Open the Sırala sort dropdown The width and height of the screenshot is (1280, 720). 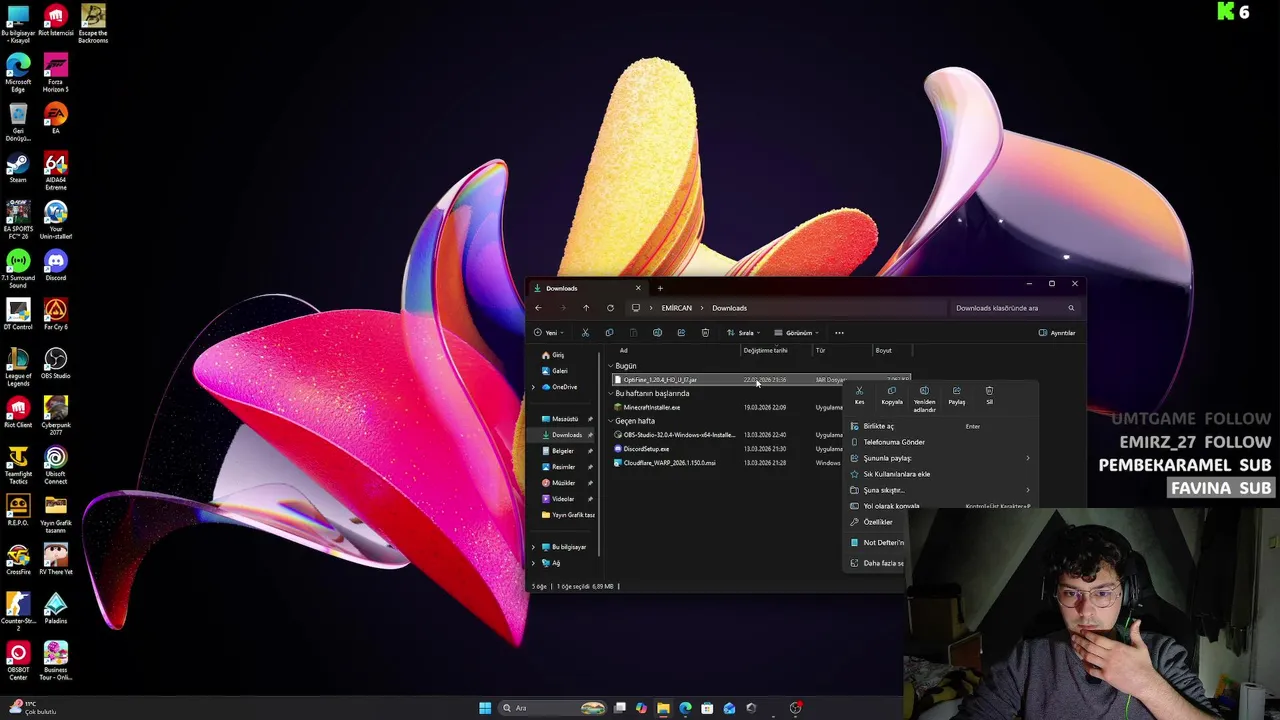click(x=744, y=333)
